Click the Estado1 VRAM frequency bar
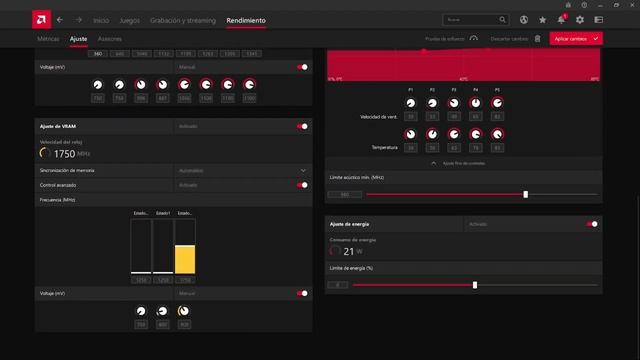The height and width of the screenshot is (360, 640). click(x=163, y=247)
